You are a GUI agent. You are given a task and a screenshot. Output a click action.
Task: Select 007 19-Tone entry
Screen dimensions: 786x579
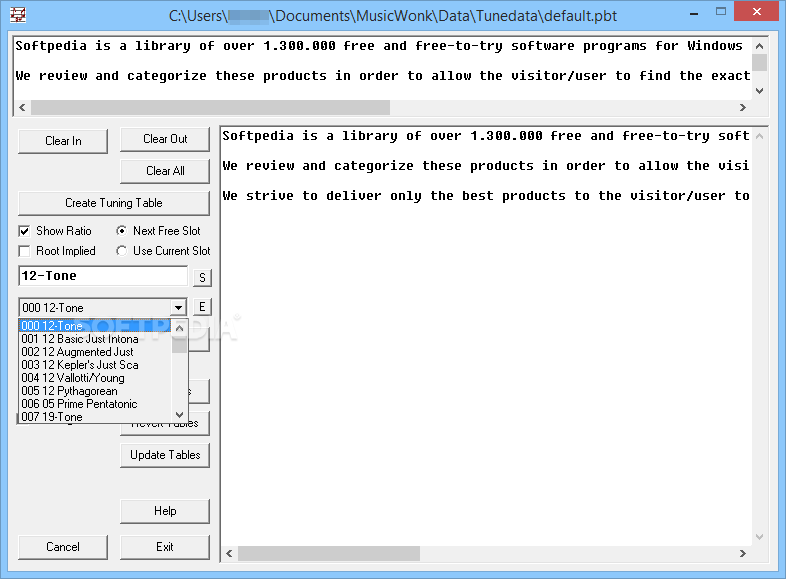[95, 417]
